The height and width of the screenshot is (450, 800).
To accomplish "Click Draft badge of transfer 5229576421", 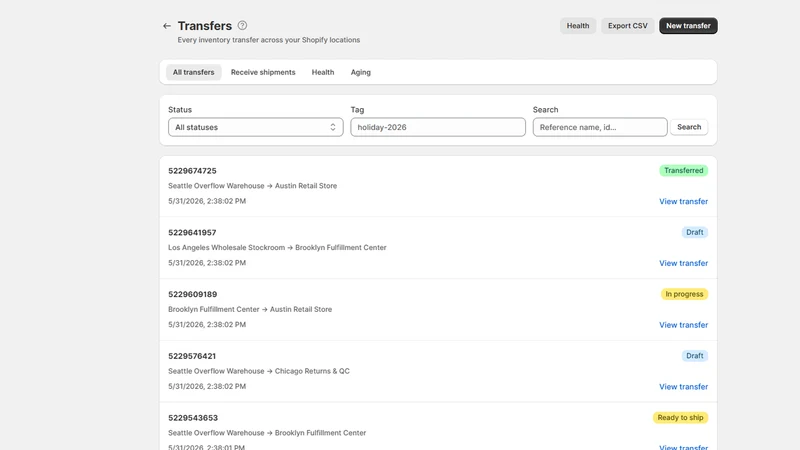I will click(x=694, y=356).
